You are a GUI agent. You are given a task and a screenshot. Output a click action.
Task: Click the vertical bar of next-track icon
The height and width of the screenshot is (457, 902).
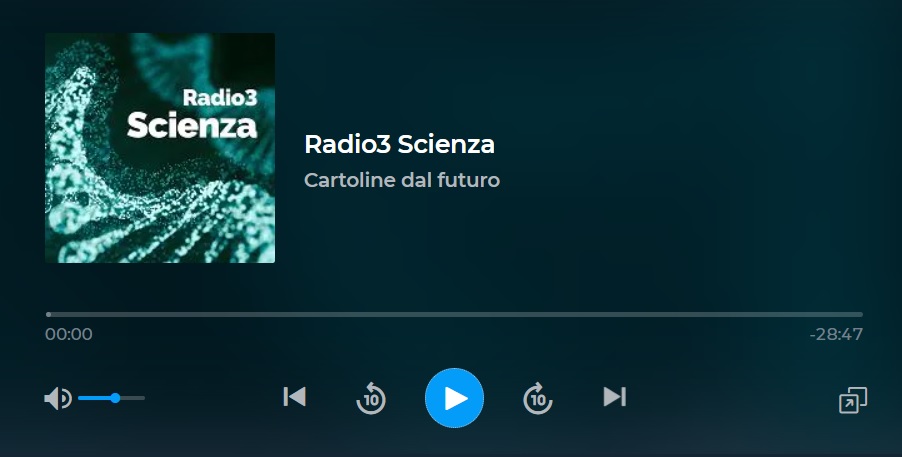(624, 397)
